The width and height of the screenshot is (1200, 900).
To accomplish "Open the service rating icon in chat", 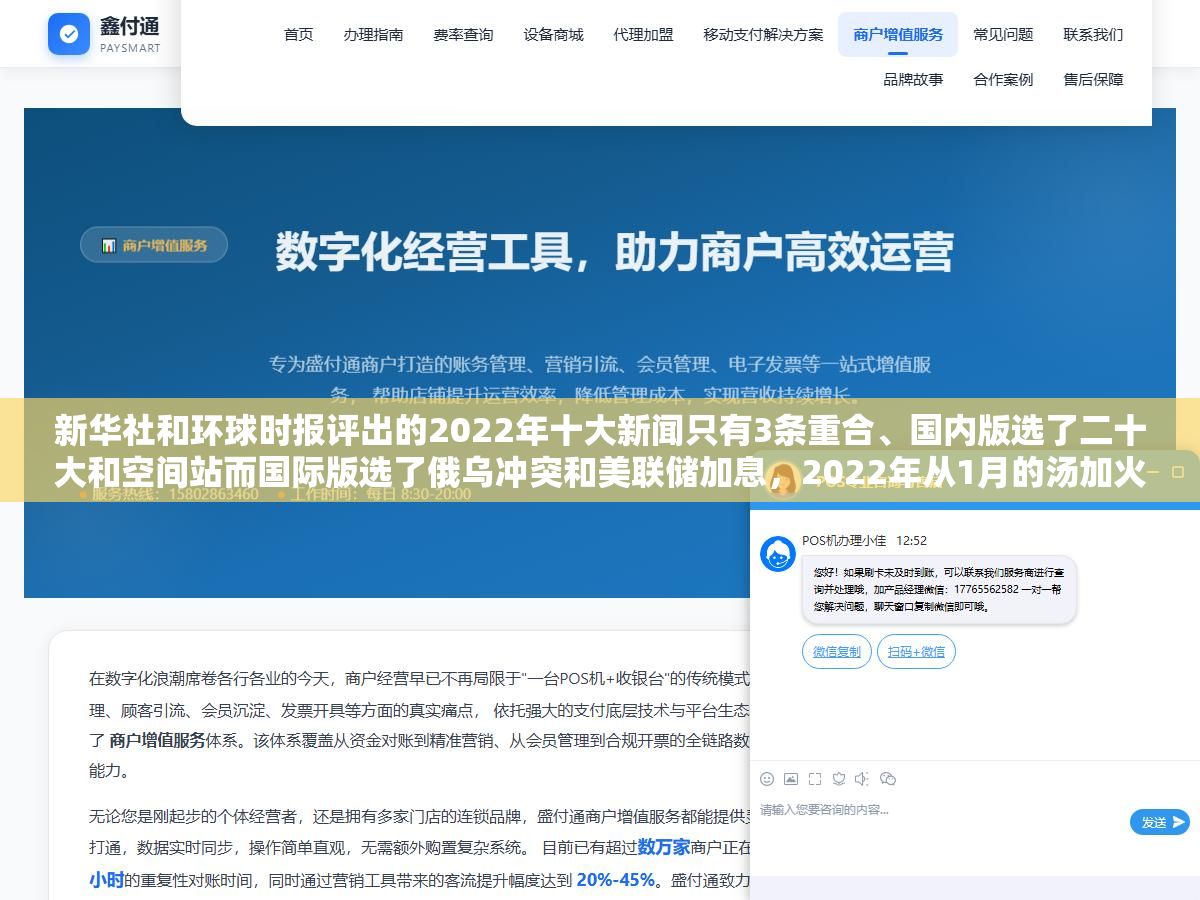I will 839,779.
